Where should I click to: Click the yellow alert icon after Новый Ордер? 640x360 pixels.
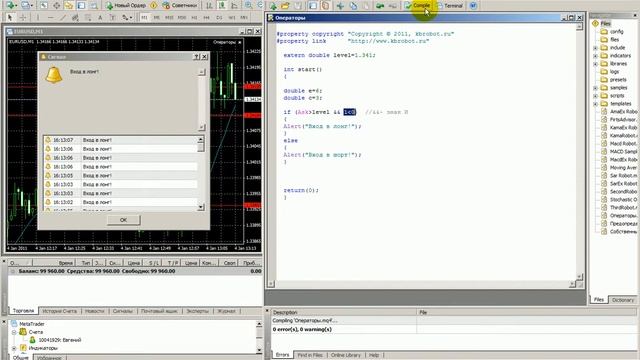(x=154, y=6)
